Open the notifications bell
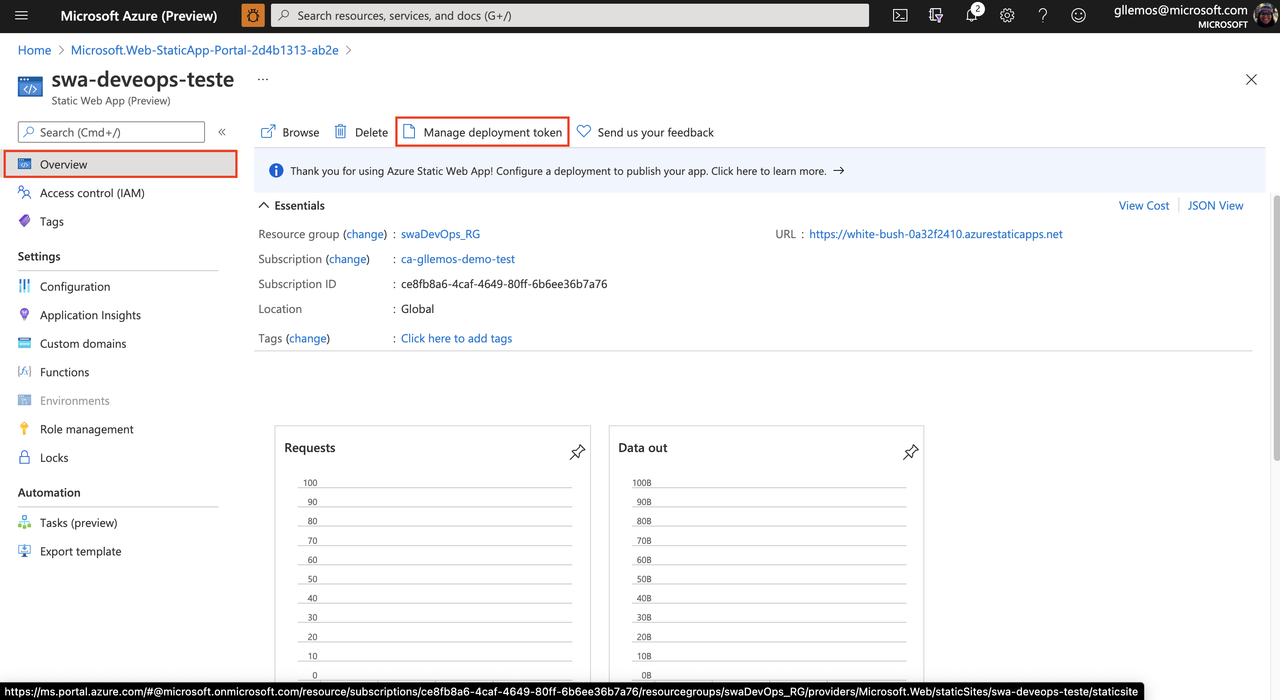The width and height of the screenshot is (1280, 700). [x=972, y=16]
